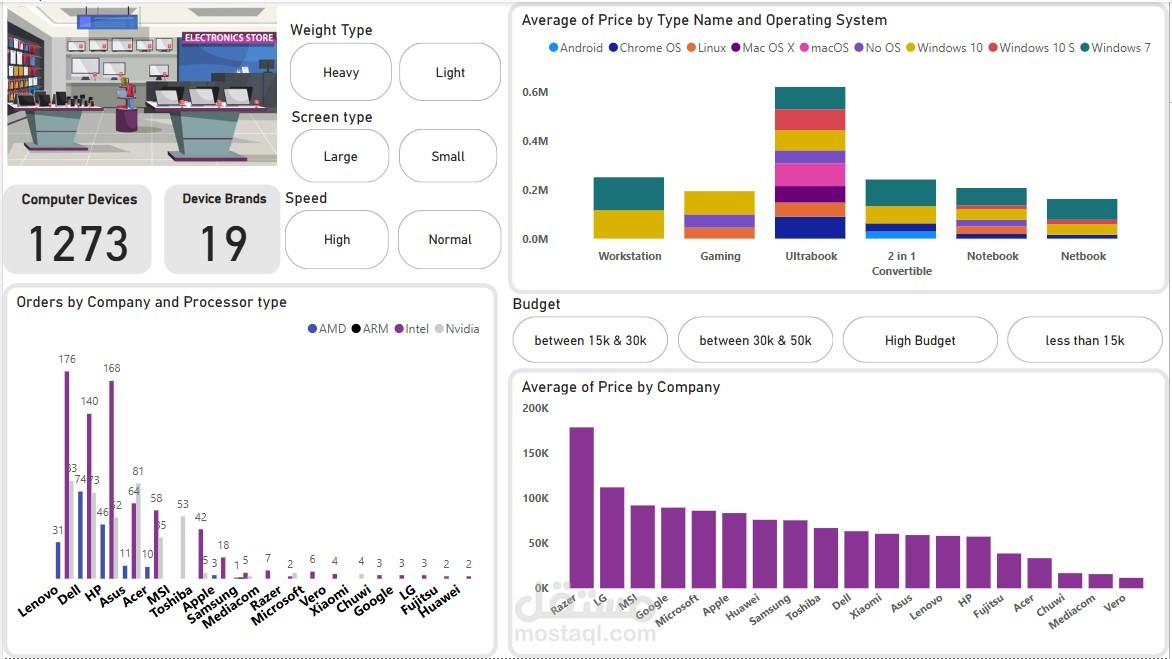Image resolution: width=1172 pixels, height=659 pixels.
Task: Click the '200K' y-axis label
Action: point(535,408)
